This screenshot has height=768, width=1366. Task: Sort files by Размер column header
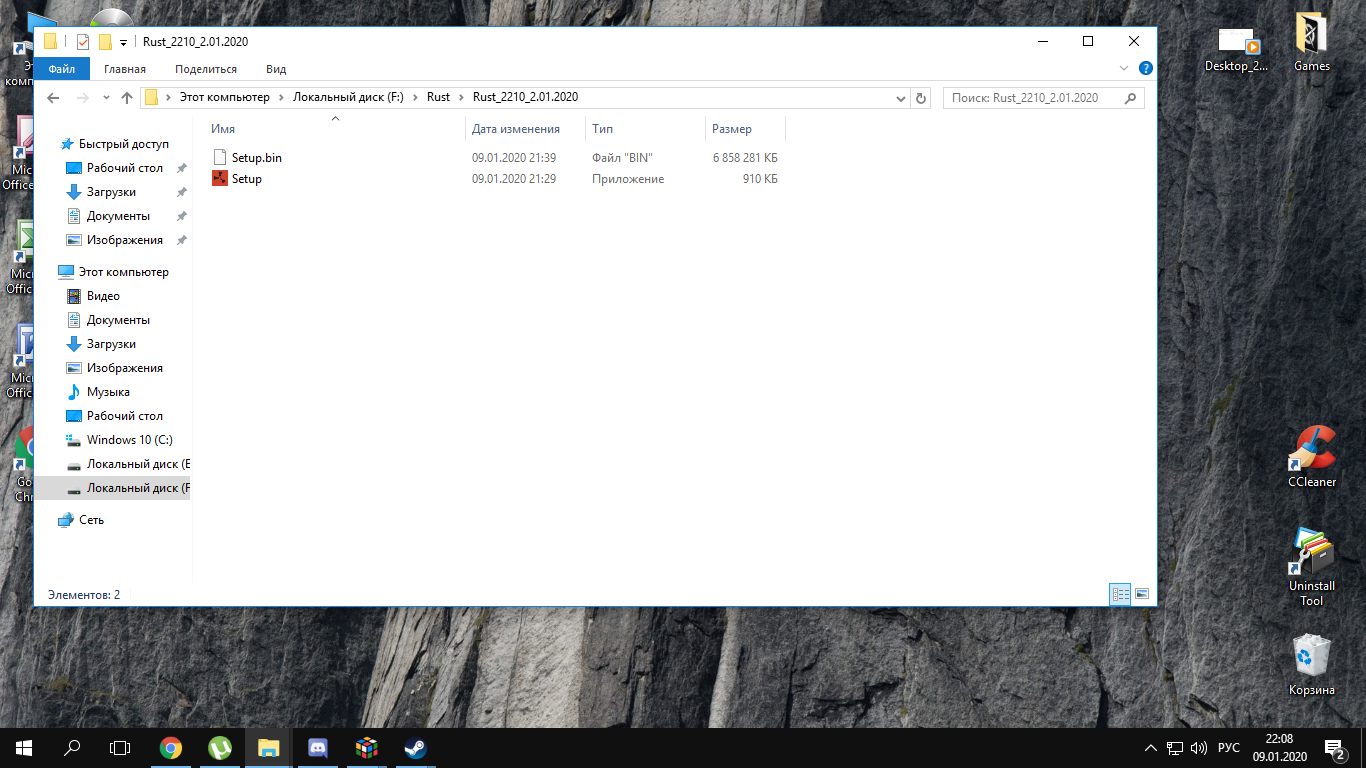(732, 129)
